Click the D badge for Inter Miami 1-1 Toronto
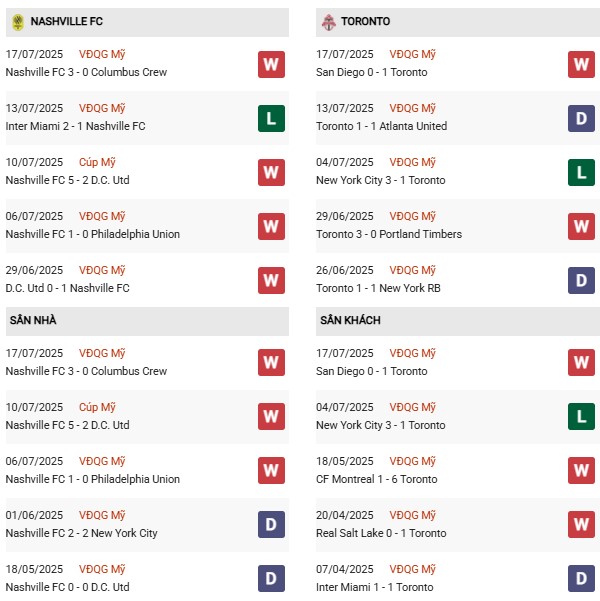This screenshot has width=600, height=601. 582,578
